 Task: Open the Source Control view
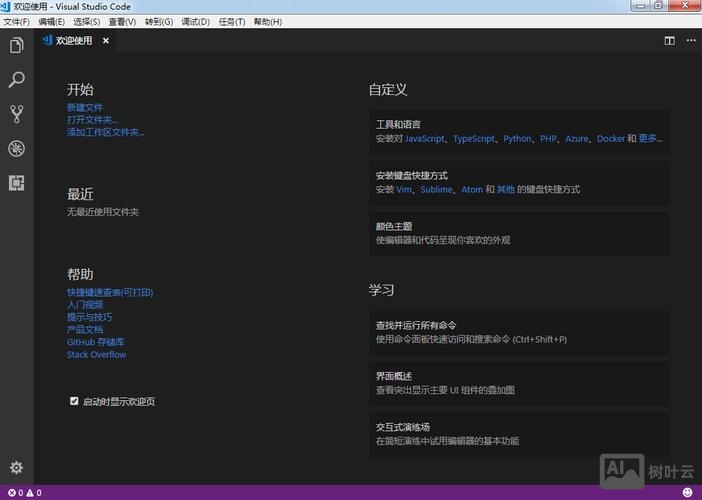[17, 114]
